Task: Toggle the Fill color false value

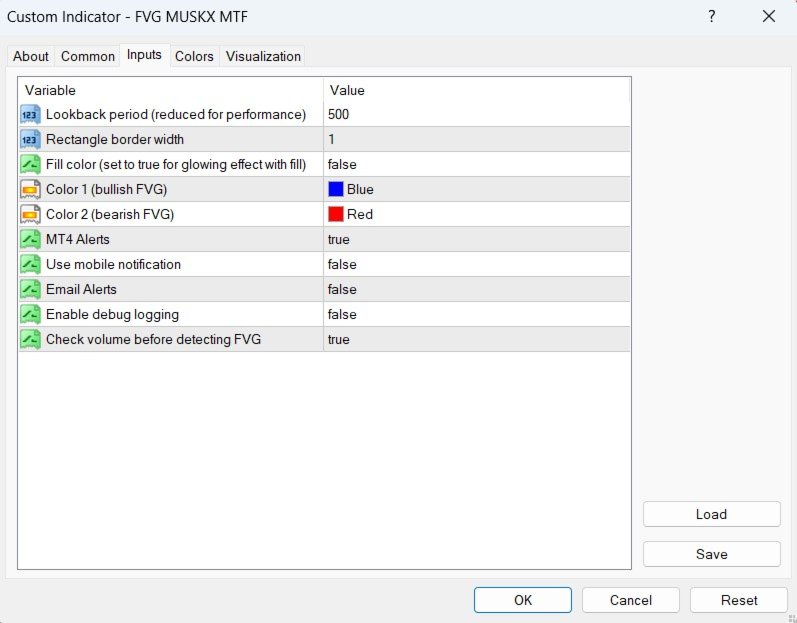Action: click(477, 164)
